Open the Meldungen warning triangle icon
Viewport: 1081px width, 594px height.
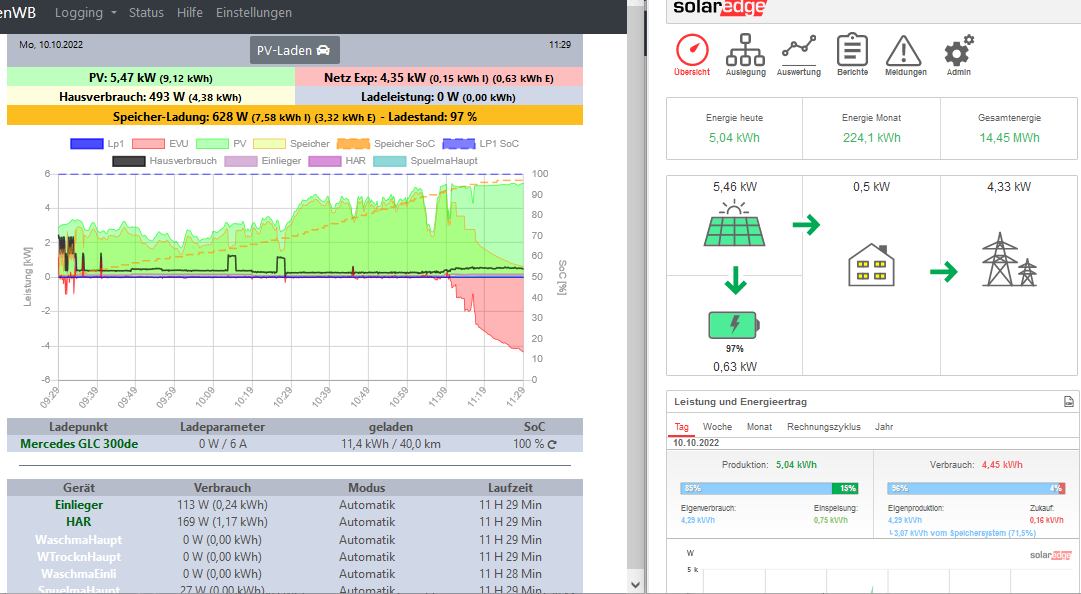coord(905,51)
